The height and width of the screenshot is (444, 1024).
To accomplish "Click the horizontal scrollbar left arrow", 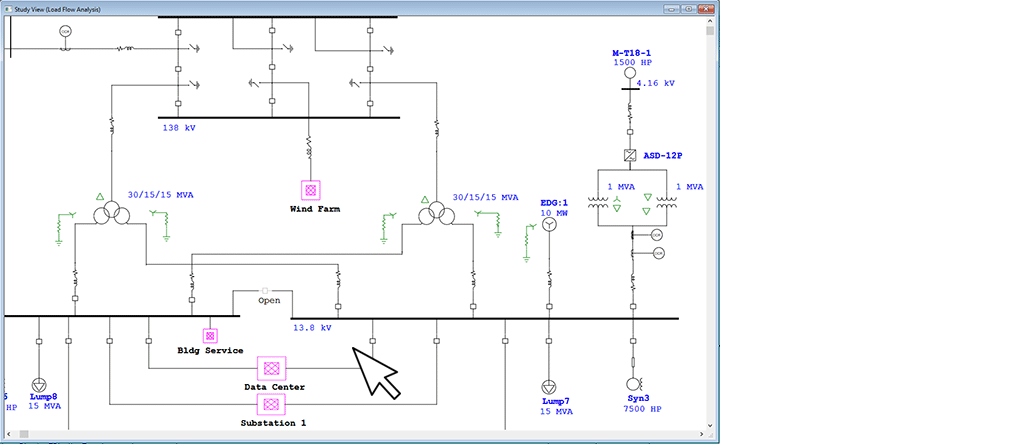I will [x=9, y=436].
